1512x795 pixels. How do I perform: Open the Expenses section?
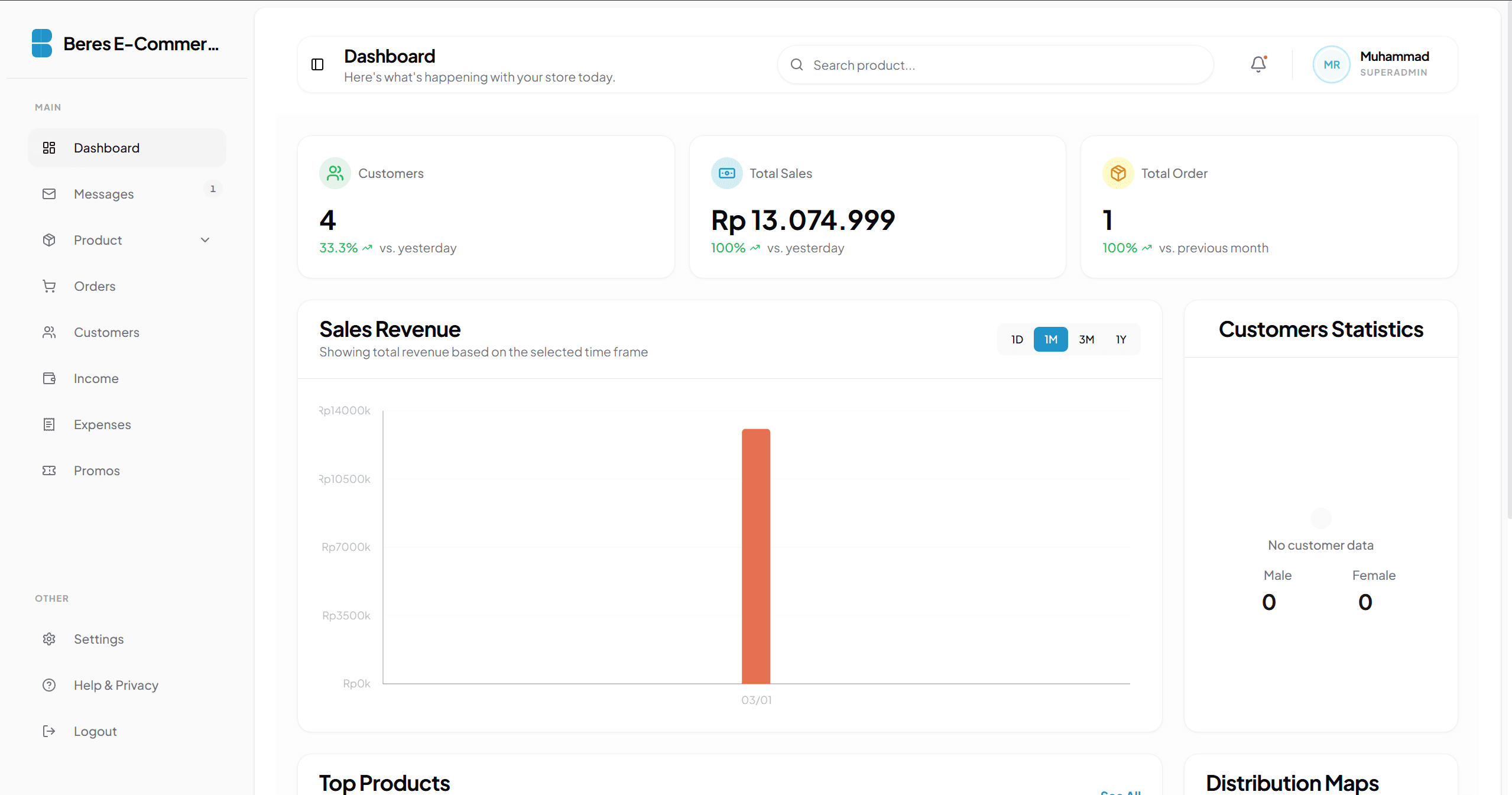coord(127,424)
